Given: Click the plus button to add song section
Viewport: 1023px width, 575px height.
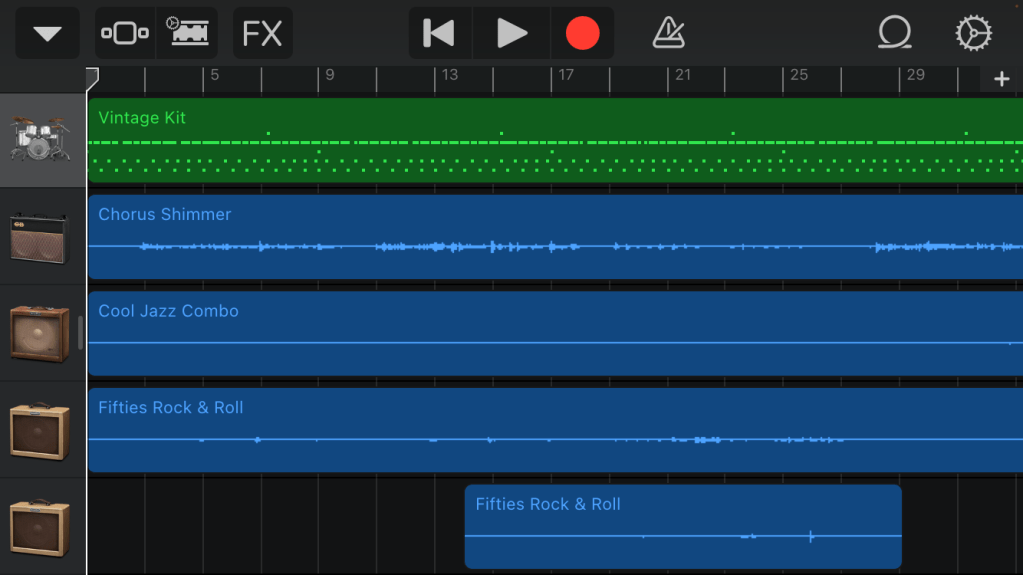Looking at the screenshot, I should coord(1001,80).
